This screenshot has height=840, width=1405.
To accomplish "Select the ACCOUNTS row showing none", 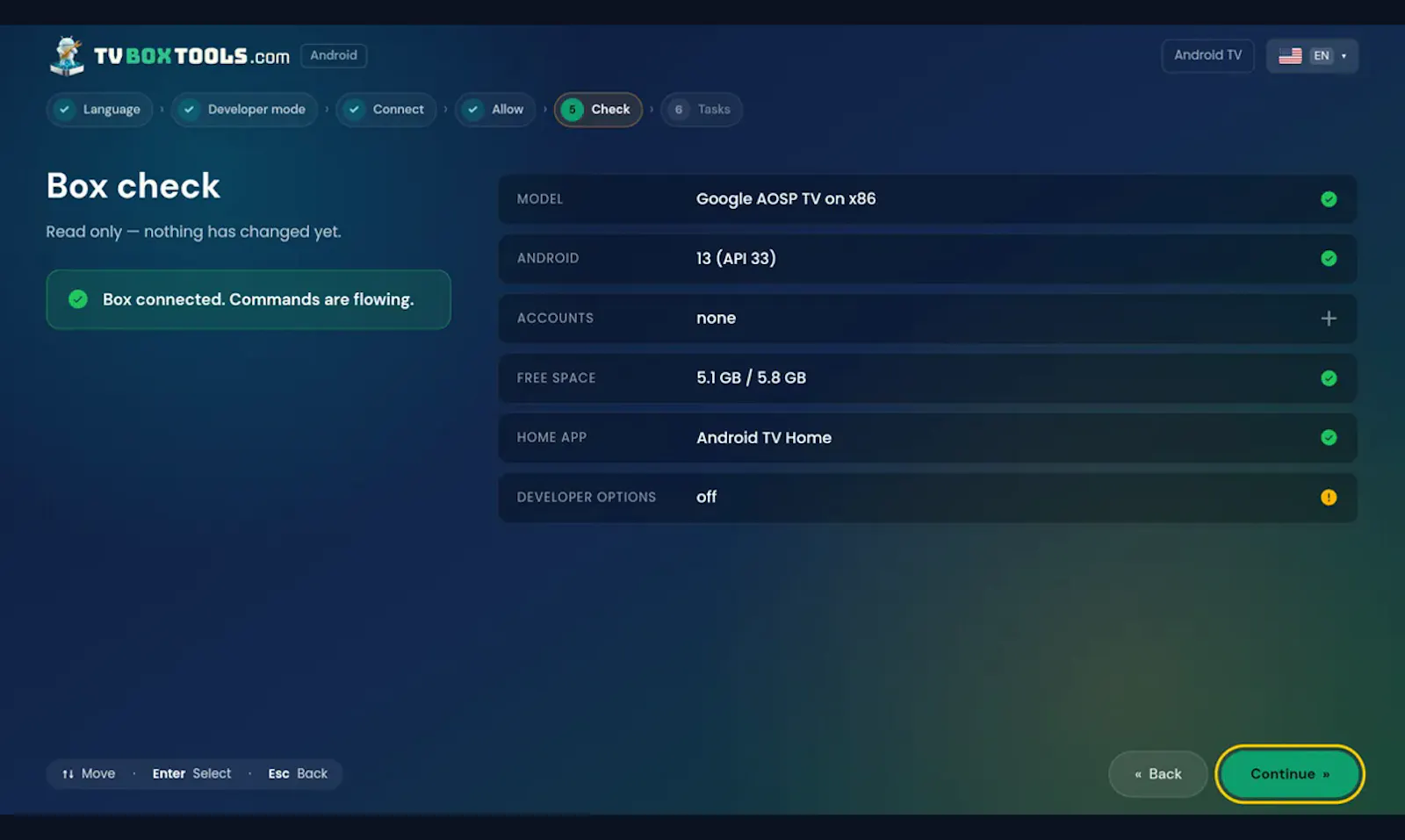I will point(927,318).
